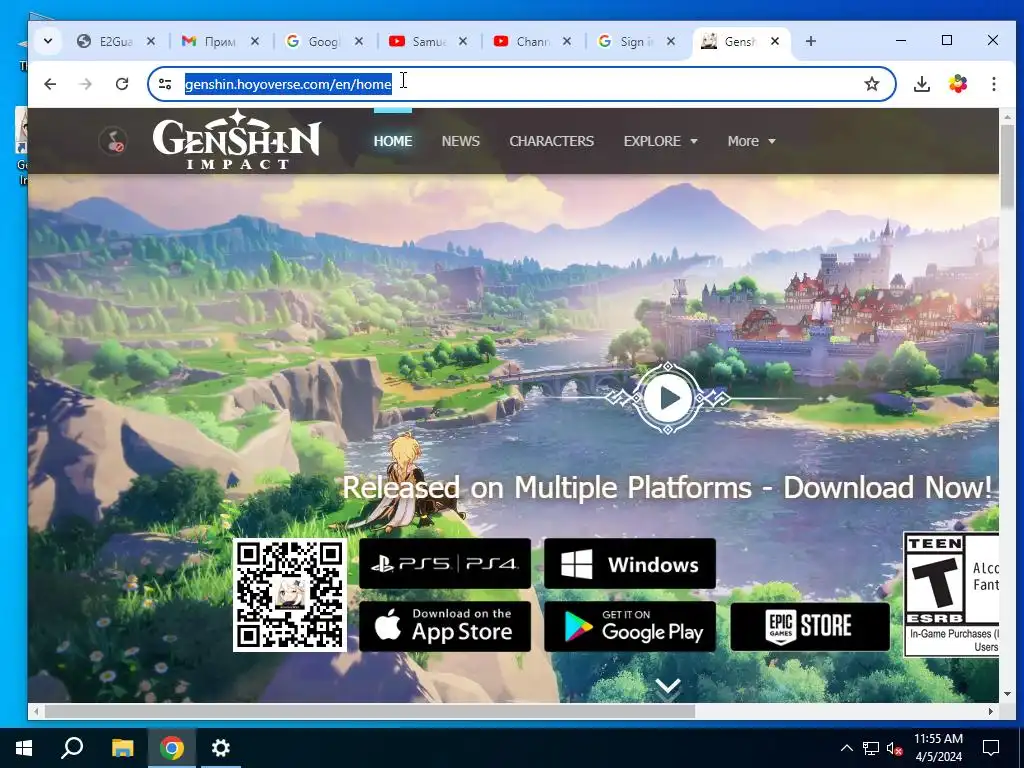Viewport: 1024px width, 768px height.
Task: Play the trailer video
Action: (x=667, y=398)
